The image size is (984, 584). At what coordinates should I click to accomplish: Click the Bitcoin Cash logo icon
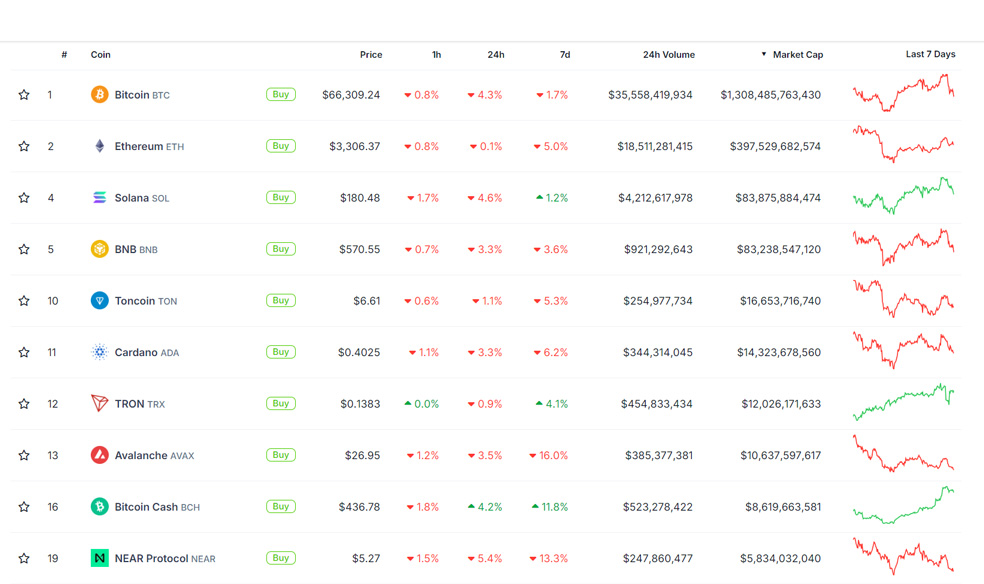click(99, 506)
